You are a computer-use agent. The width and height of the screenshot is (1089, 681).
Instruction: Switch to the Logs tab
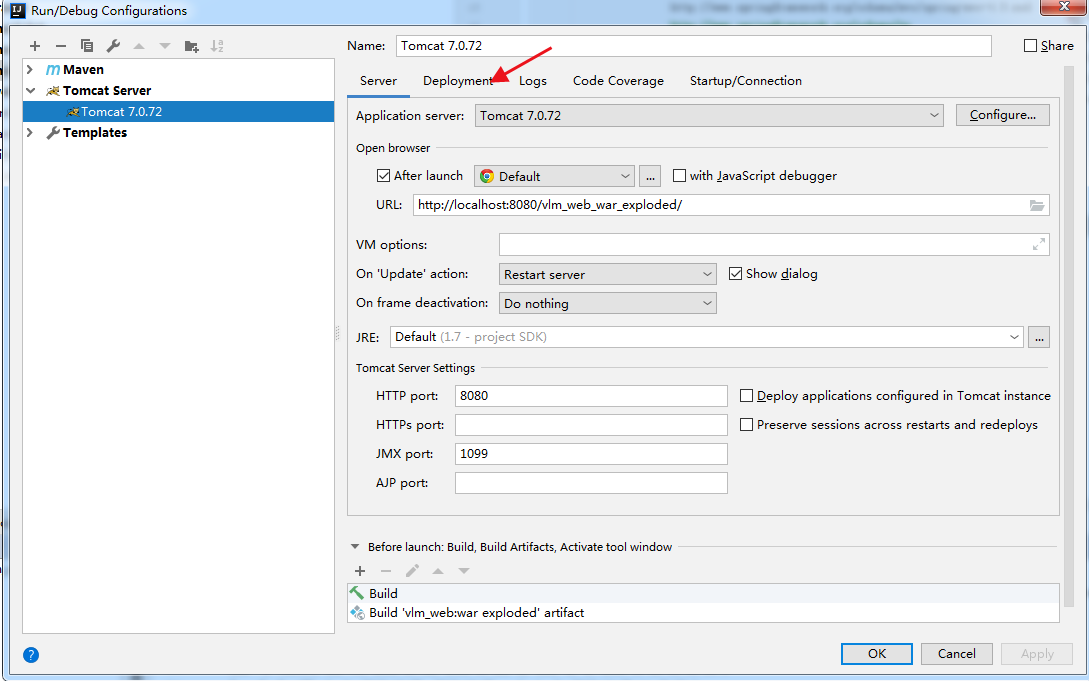click(533, 81)
